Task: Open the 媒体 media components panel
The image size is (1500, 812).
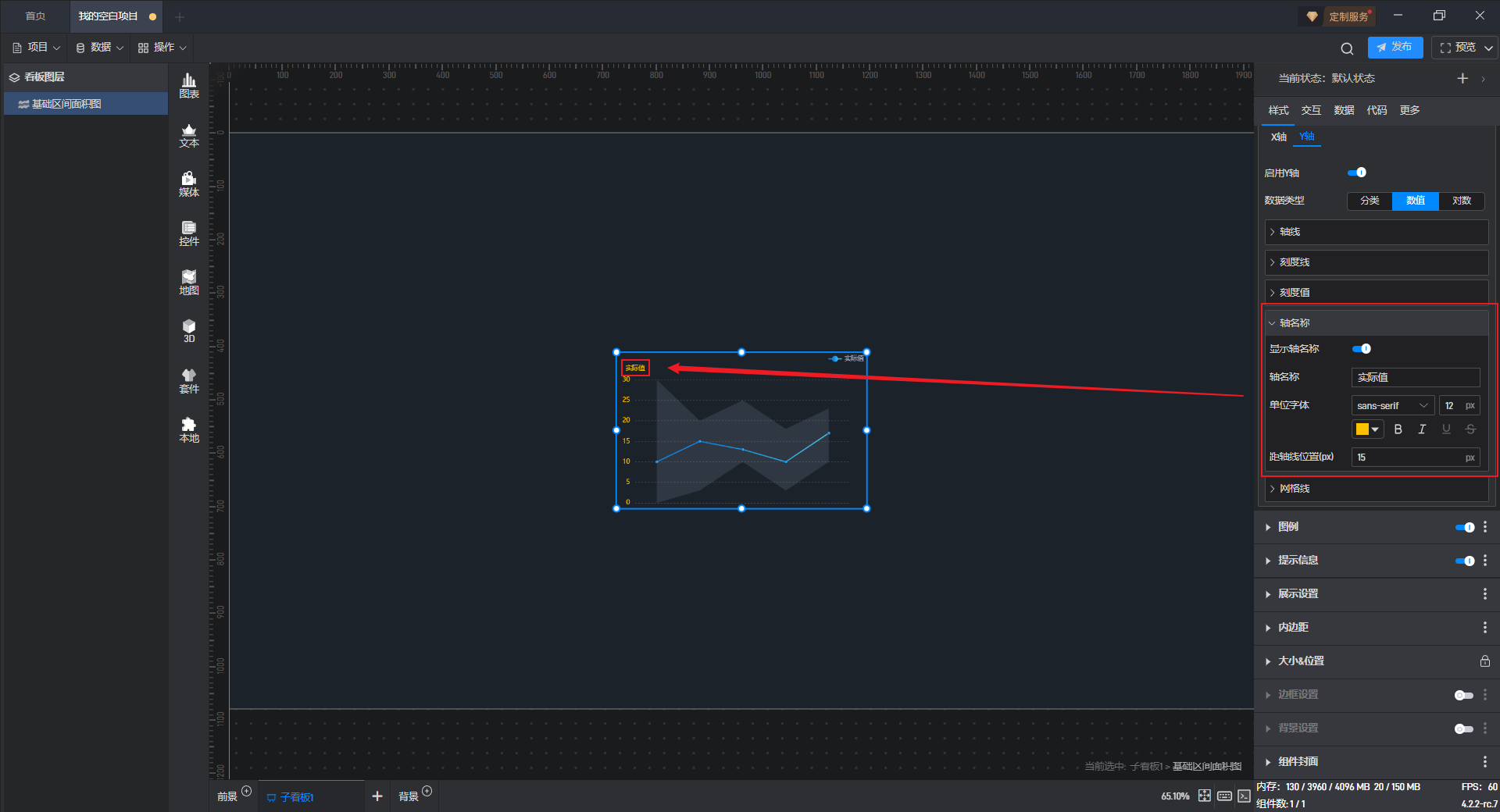Action: [189, 184]
